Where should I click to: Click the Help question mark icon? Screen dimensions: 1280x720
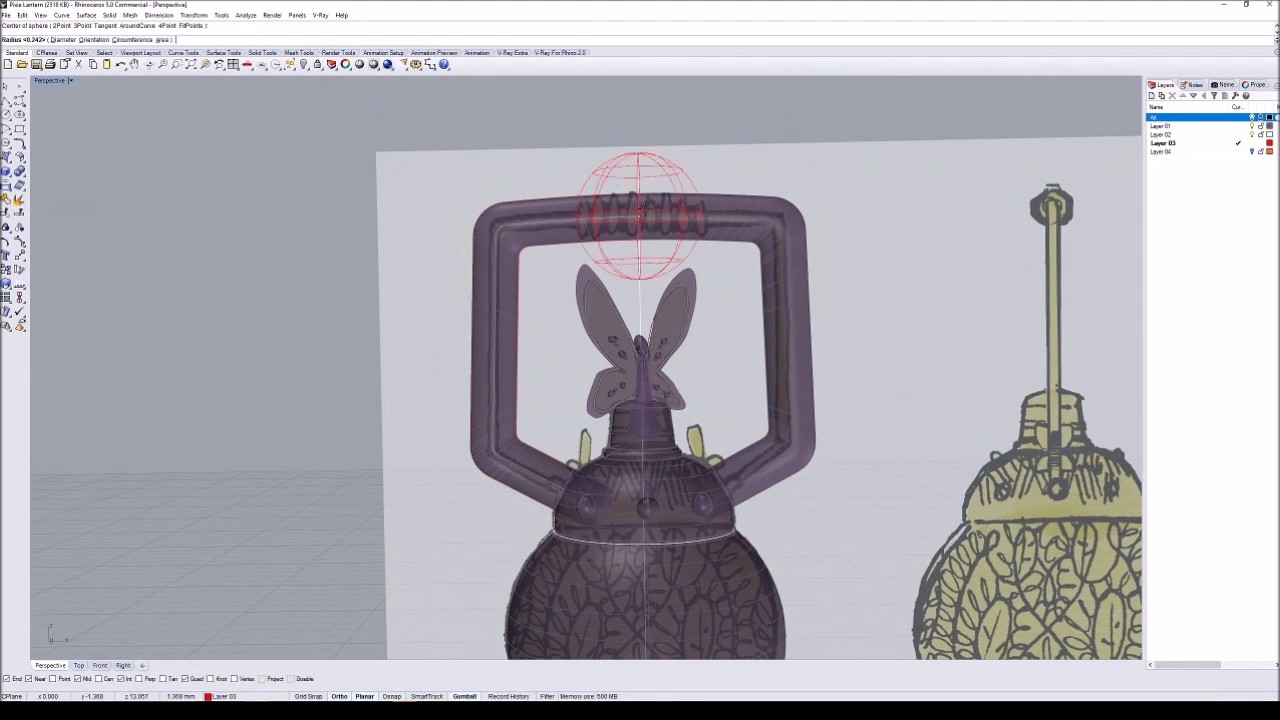(x=444, y=64)
